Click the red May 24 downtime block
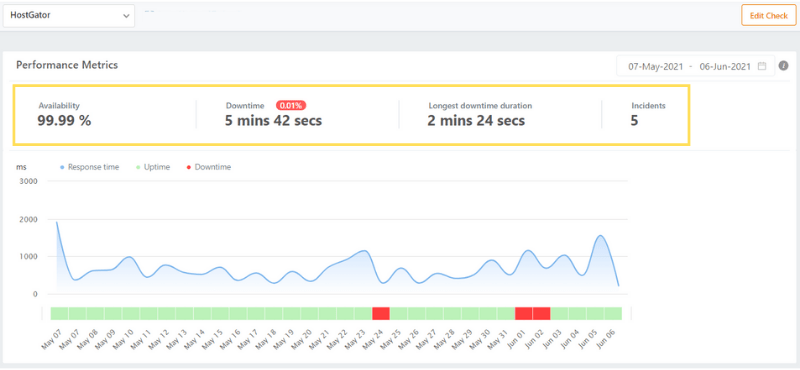This screenshot has width=800, height=370. coord(381,313)
